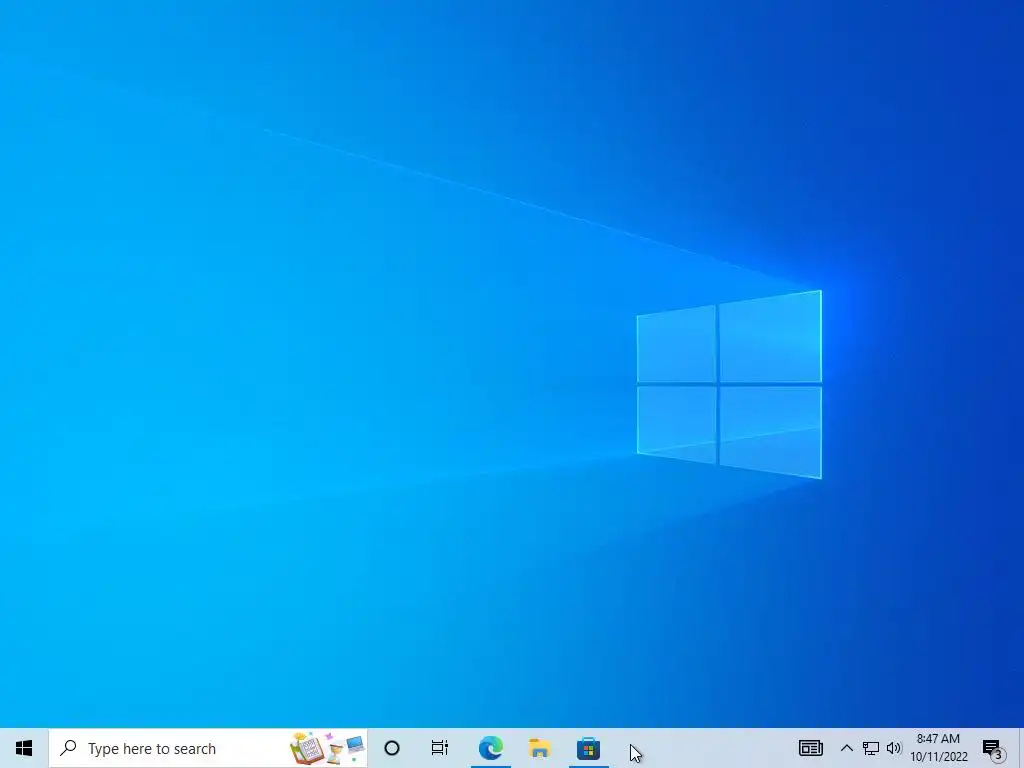Image resolution: width=1024 pixels, height=768 pixels.
Task: Open Cortana circle icon on taskbar
Action: (x=392, y=748)
